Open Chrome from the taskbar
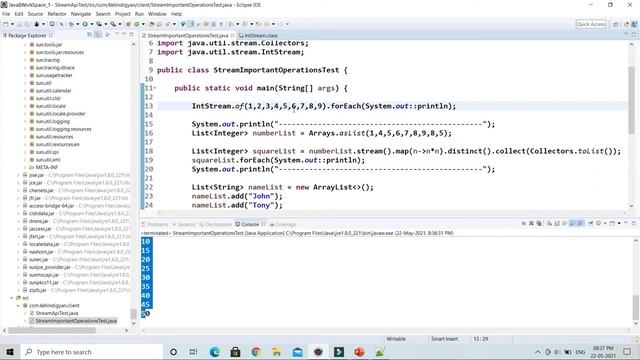This screenshot has height=360, width=640. pos(256,352)
